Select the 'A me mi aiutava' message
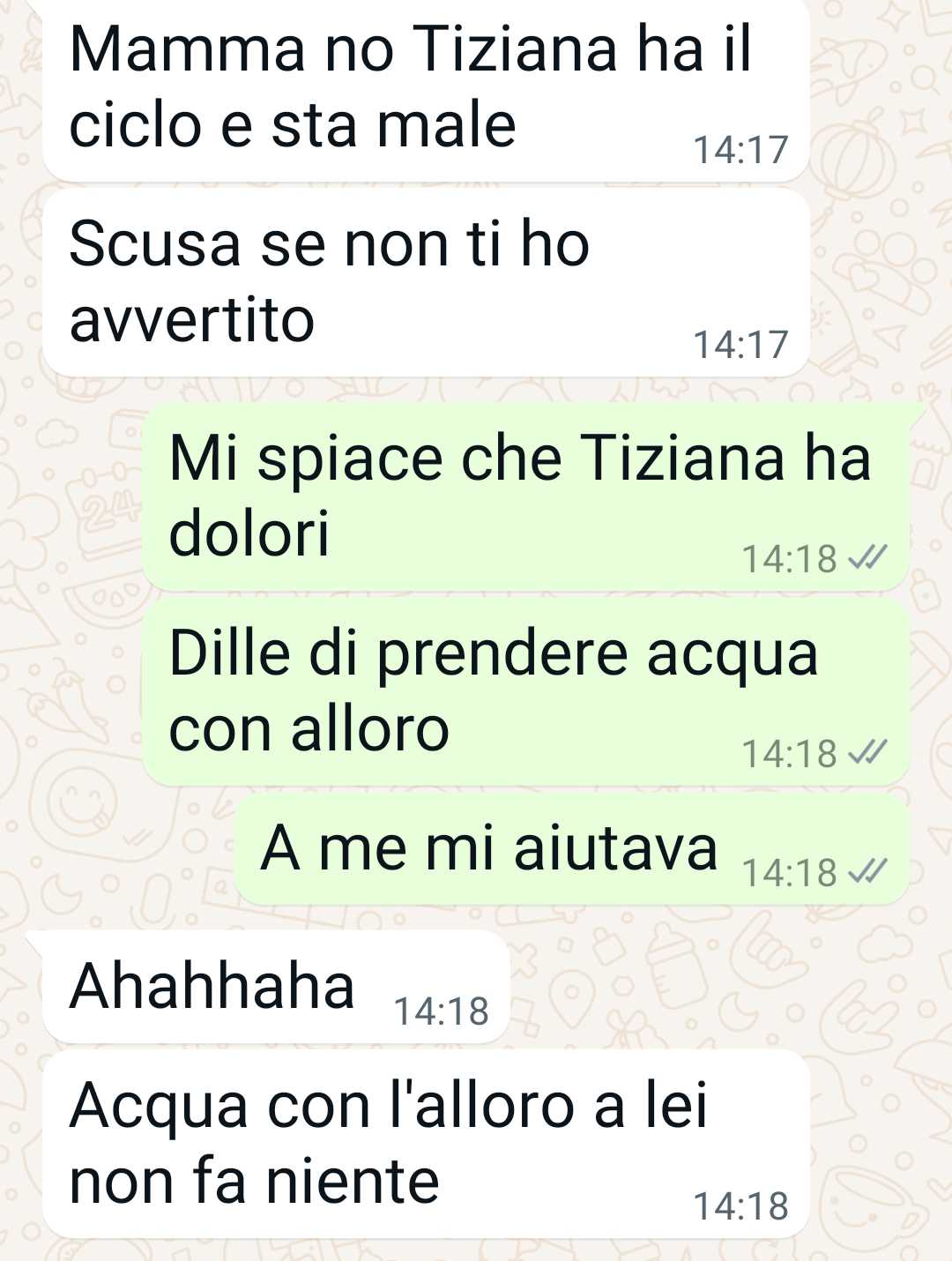 (572, 848)
